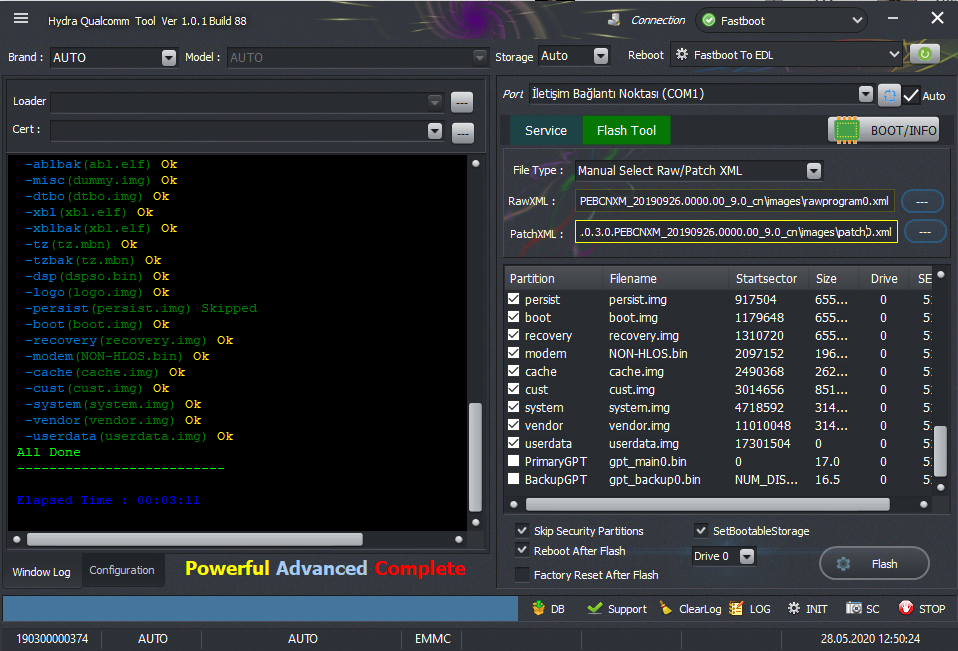
Task: Open the Port selection dropdown
Action: [x=866, y=94]
